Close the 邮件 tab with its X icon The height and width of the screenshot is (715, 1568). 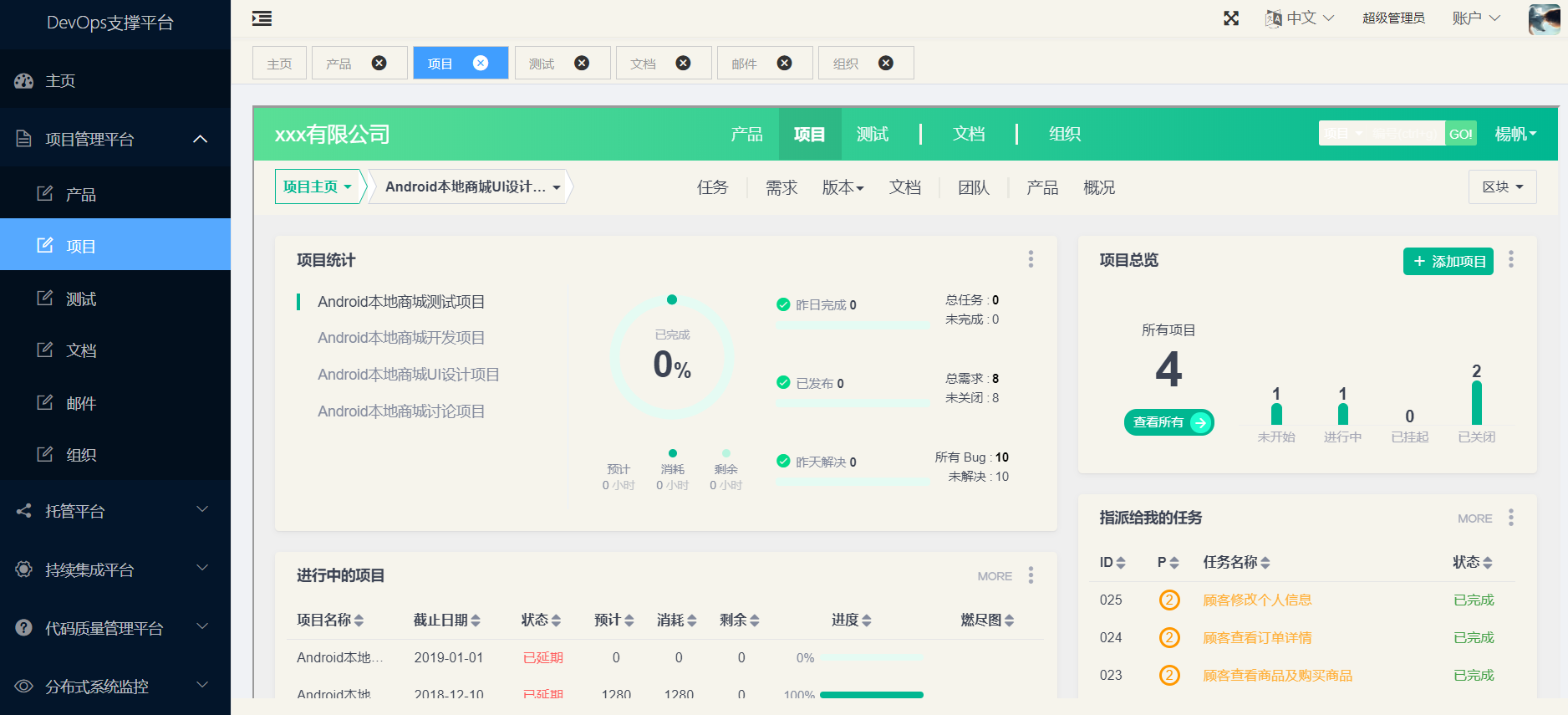(784, 64)
